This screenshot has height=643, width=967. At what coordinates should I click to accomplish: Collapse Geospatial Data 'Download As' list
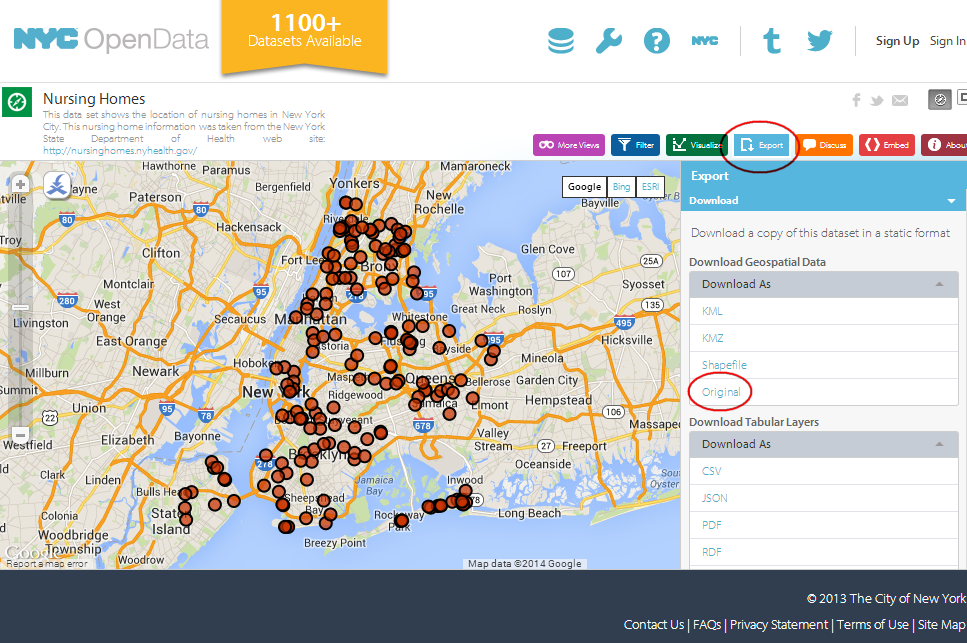point(939,284)
